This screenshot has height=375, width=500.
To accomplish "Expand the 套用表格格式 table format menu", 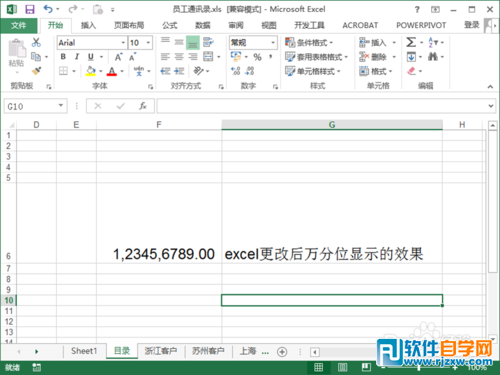I will click(317, 57).
